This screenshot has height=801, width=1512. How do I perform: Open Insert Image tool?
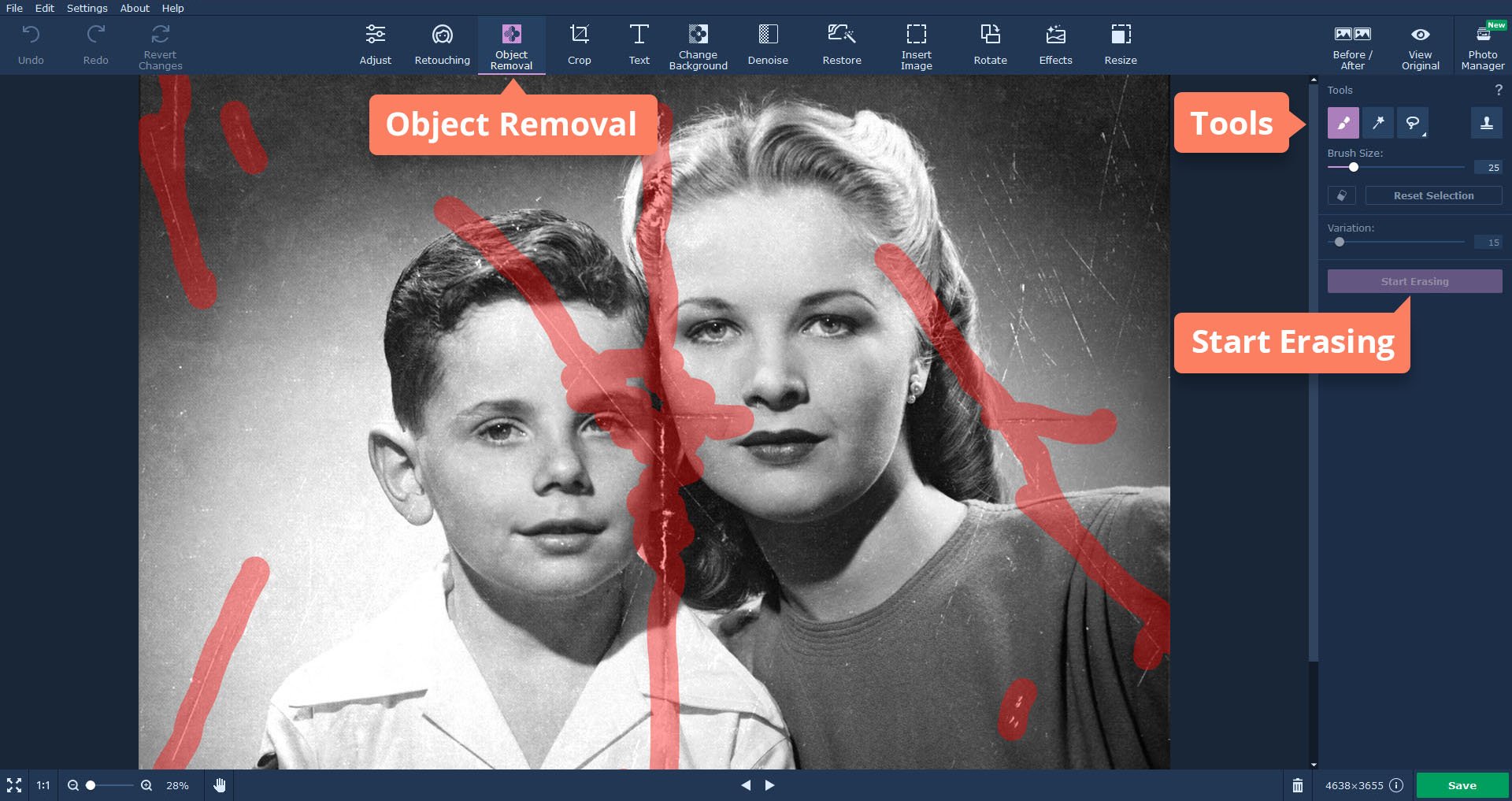tap(917, 45)
